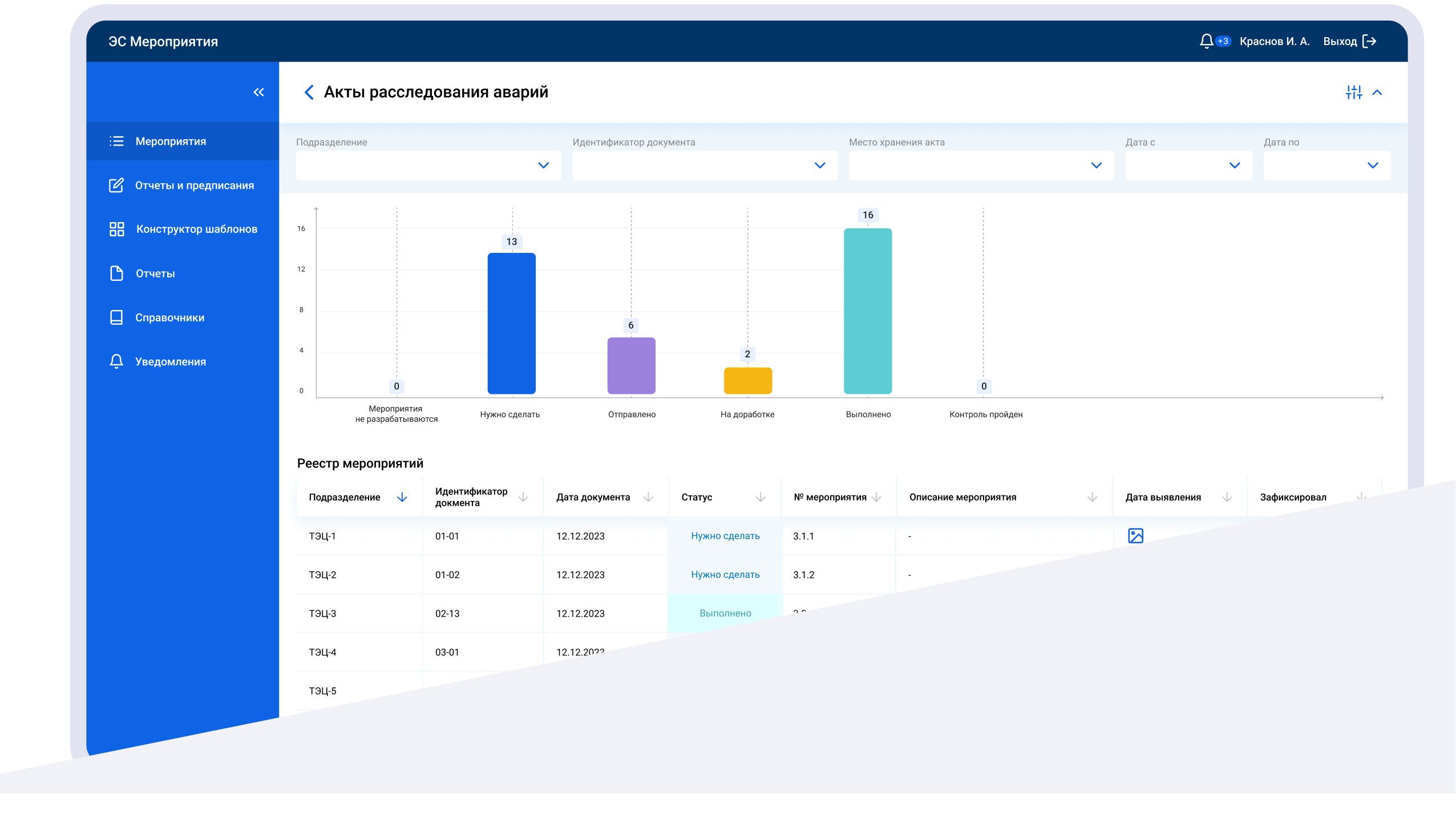Viewport: 1456px width, 822px height.
Task: Click Нужно сделать status for ТЭЦ-1
Action: tap(725, 536)
